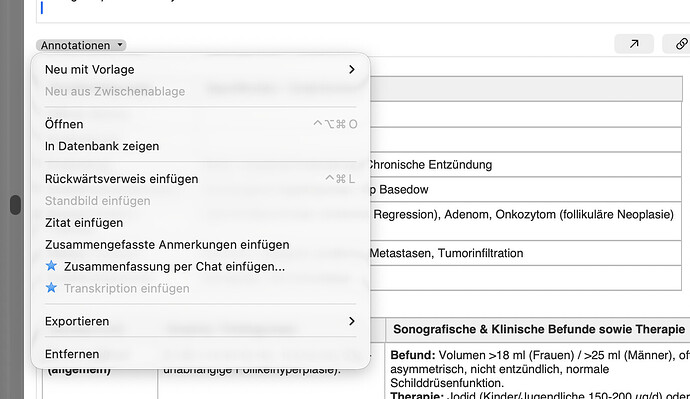Choose Öffnen from the menu
The height and width of the screenshot is (399, 690).
pos(200,124)
